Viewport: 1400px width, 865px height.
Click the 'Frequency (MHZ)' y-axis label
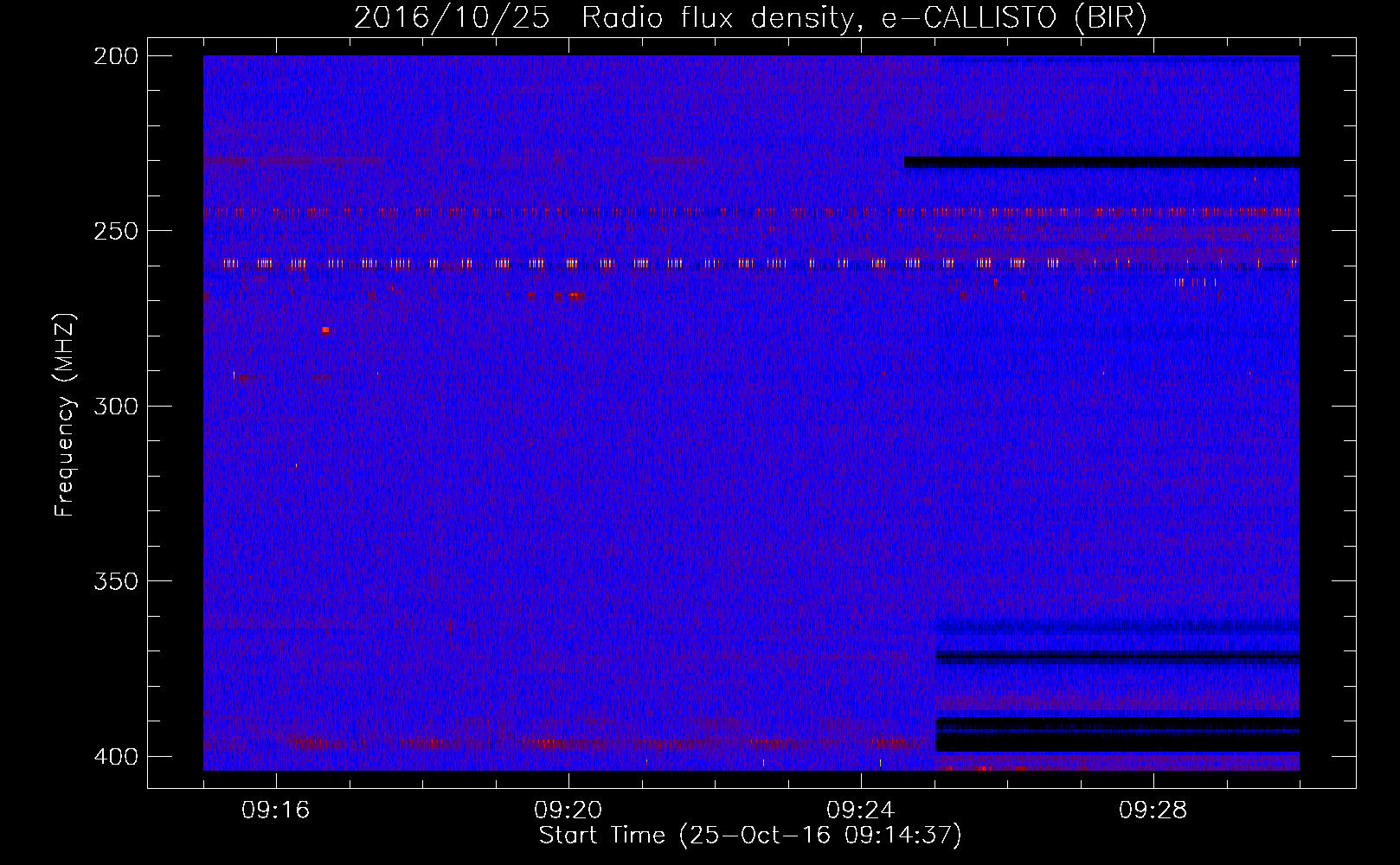tap(65, 415)
